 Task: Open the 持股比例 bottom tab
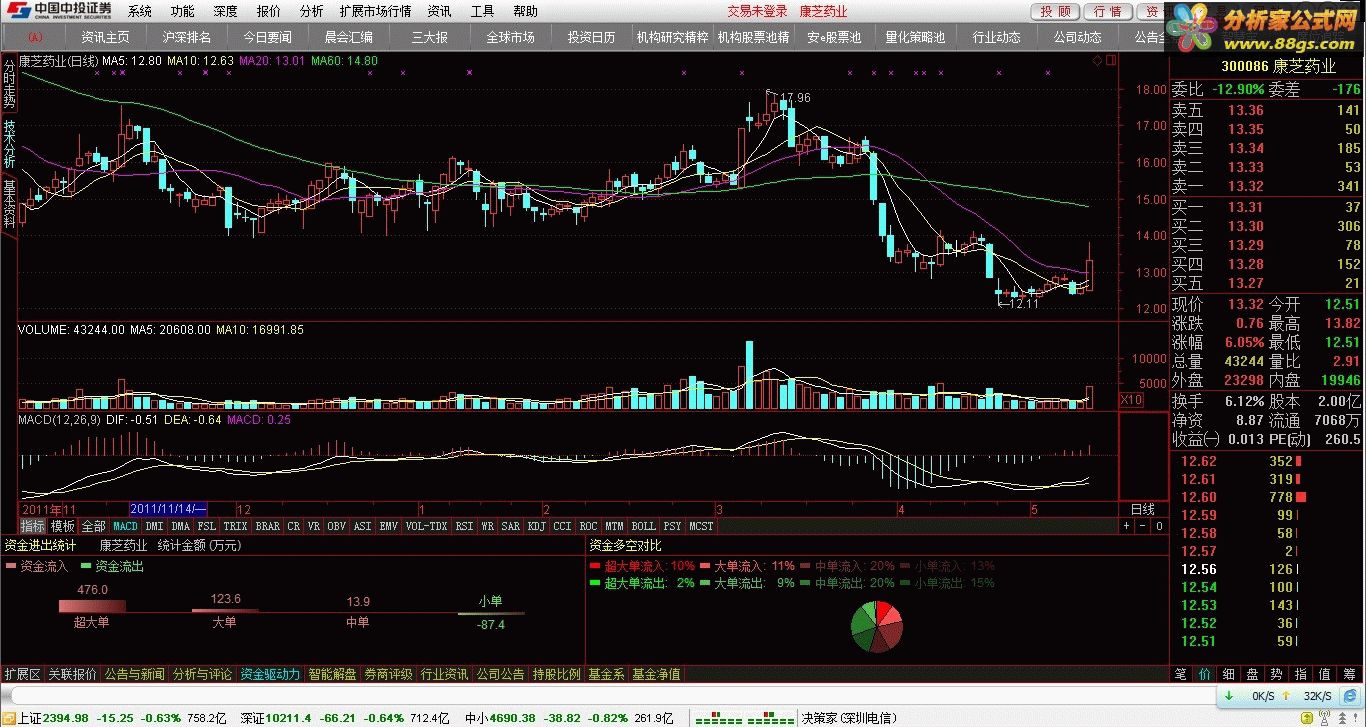556,674
